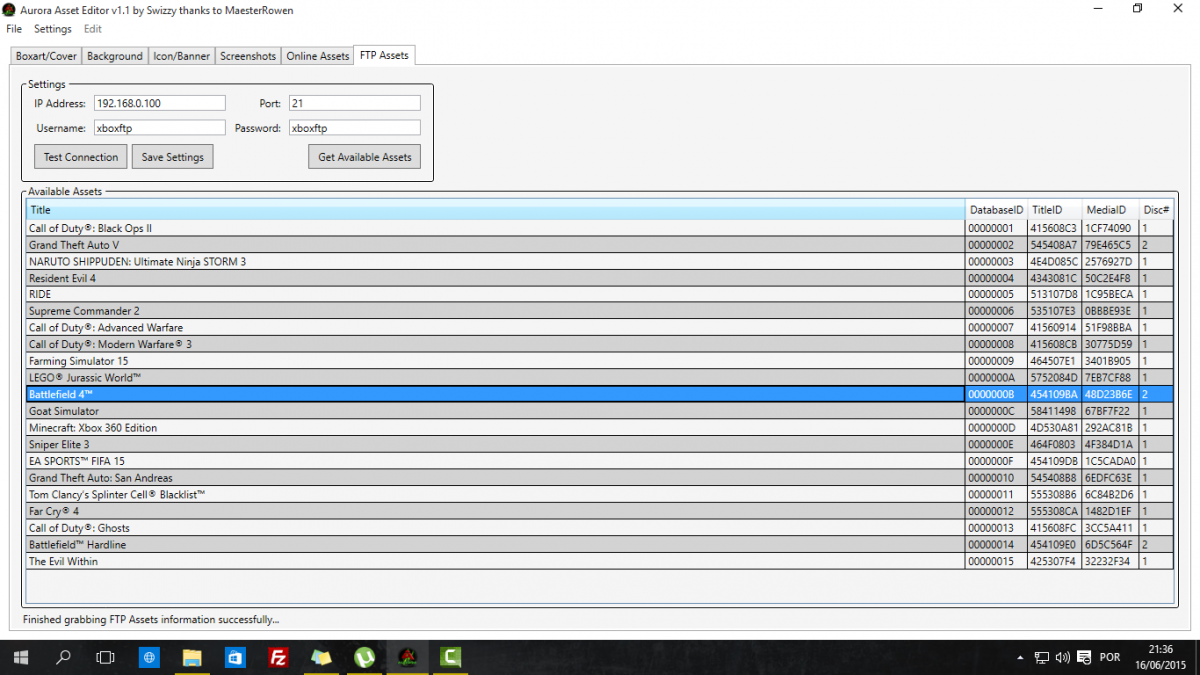Open the browser globe icon in taskbar
The height and width of the screenshot is (675, 1200).
pos(149,657)
